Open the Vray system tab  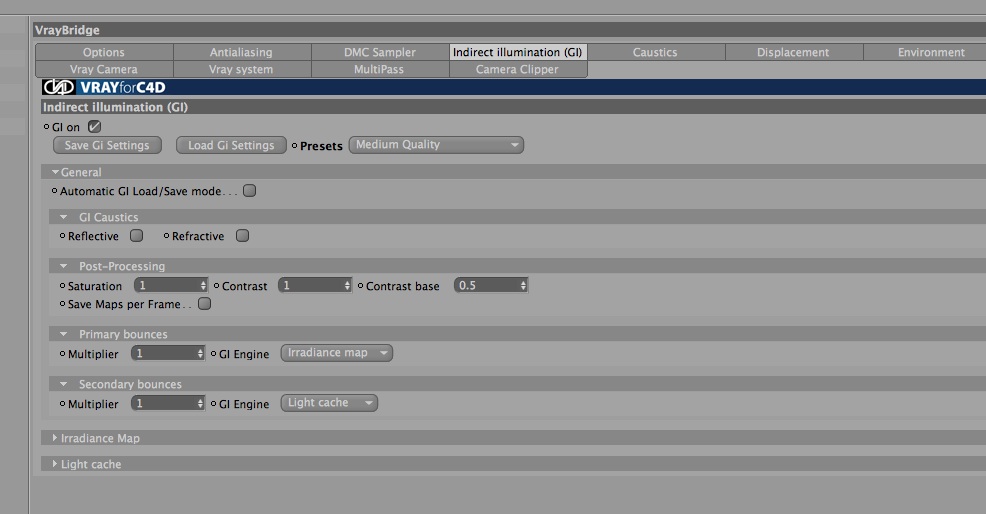tap(242, 69)
